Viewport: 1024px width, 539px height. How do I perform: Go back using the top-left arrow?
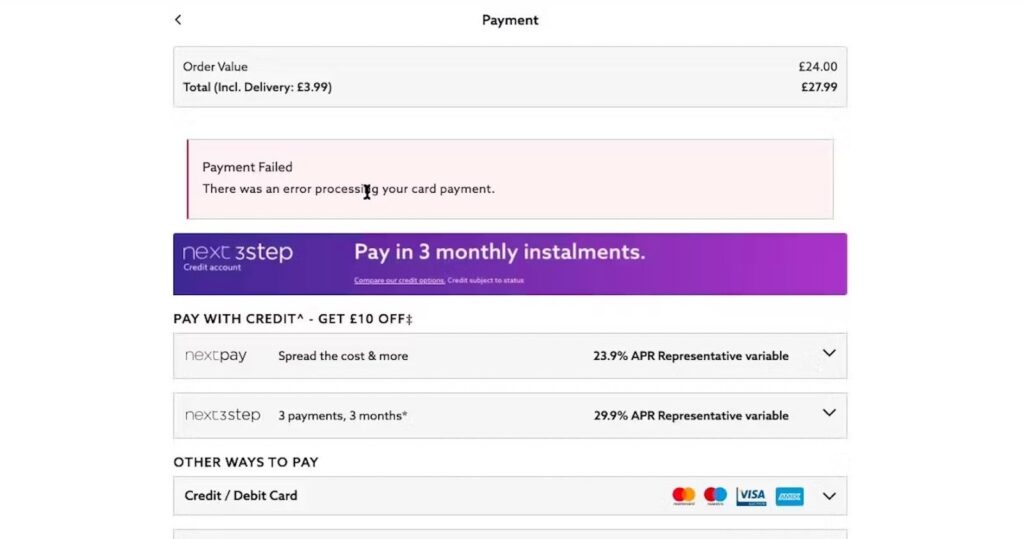tap(178, 20)
